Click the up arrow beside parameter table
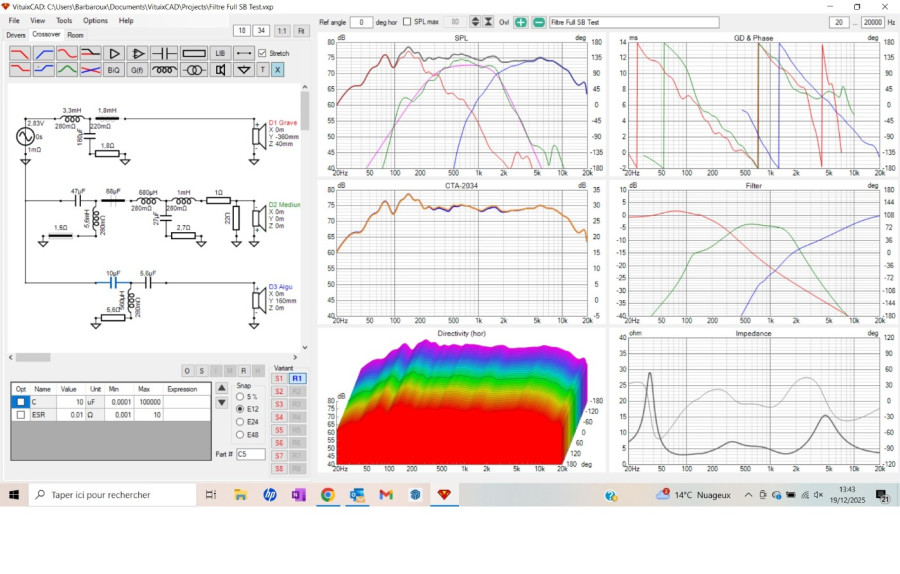Viewport: 900px width, 574px height. click(221, 388)
